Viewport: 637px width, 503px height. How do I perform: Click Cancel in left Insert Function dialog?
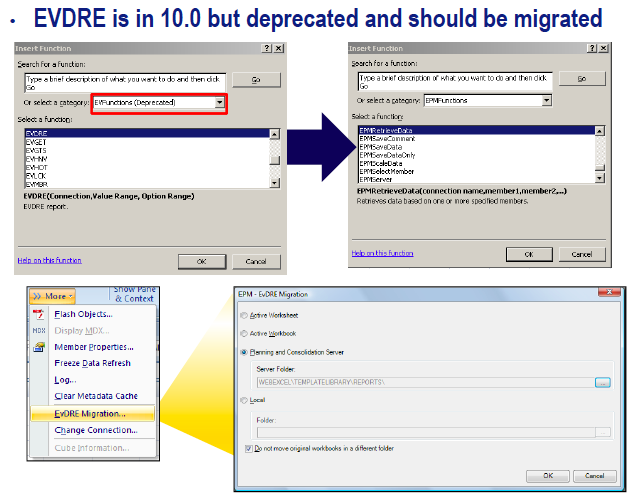[256, 262]
